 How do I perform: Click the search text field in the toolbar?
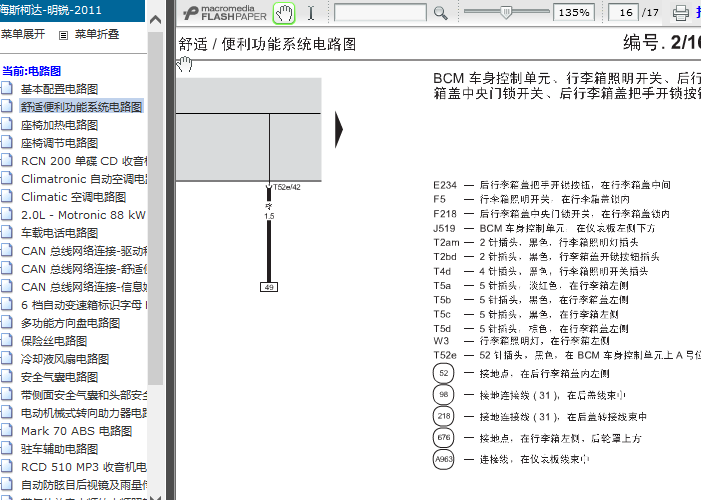click(380, 13)
